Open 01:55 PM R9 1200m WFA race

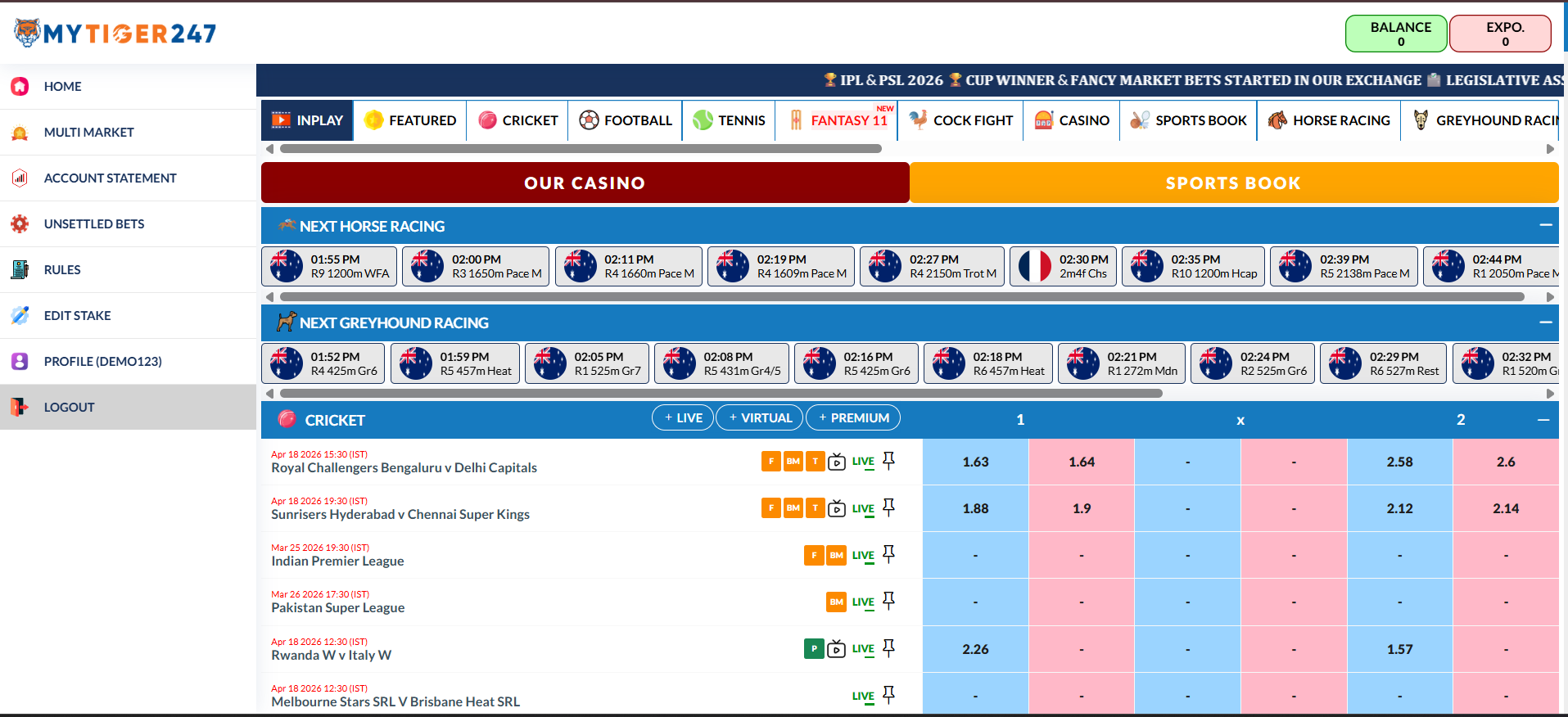(329, 266)
